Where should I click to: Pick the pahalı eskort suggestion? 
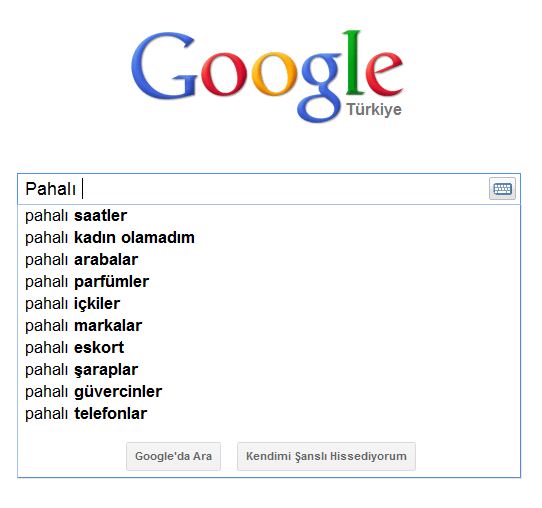point(269,348)
